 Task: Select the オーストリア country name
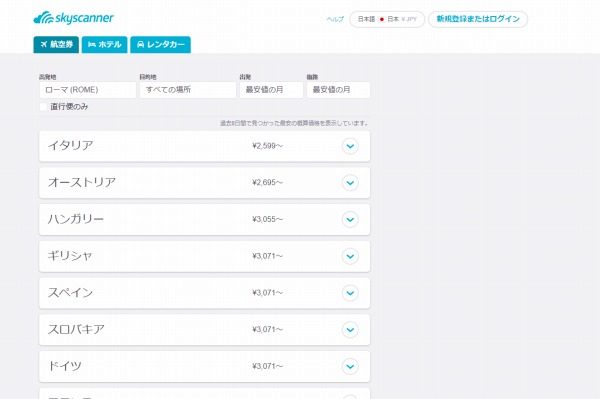82,182
